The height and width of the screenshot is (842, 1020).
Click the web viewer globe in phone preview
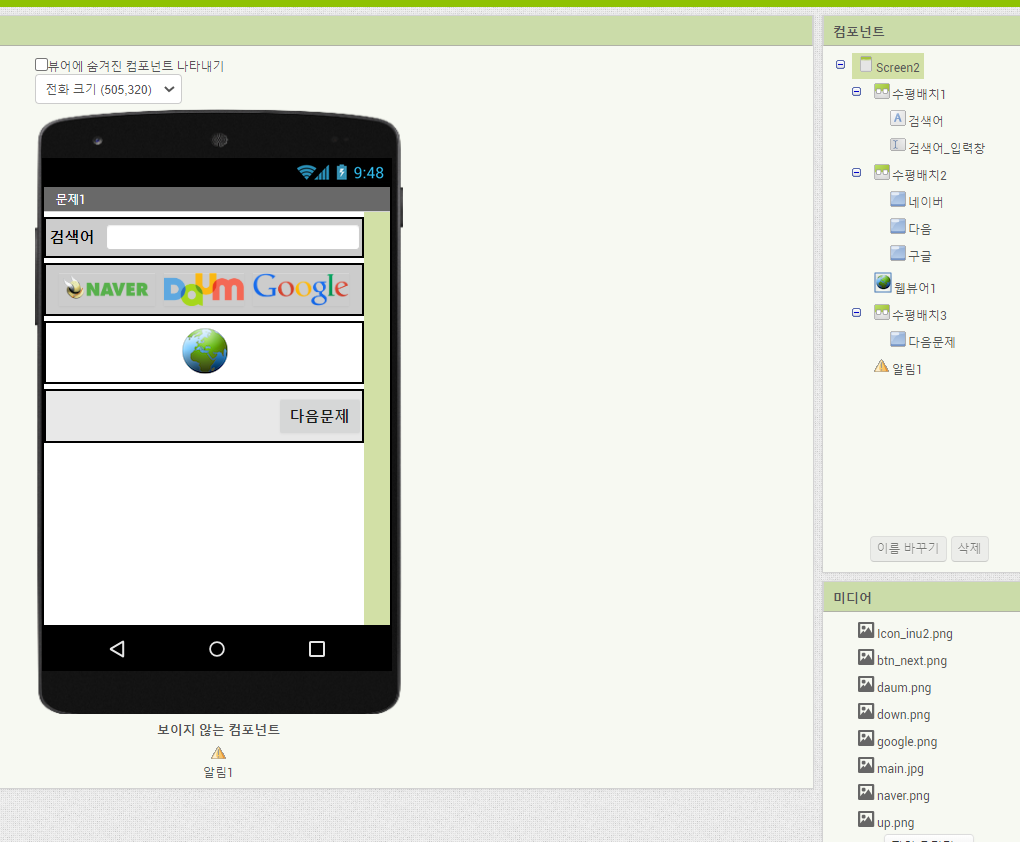pos(205,351)
